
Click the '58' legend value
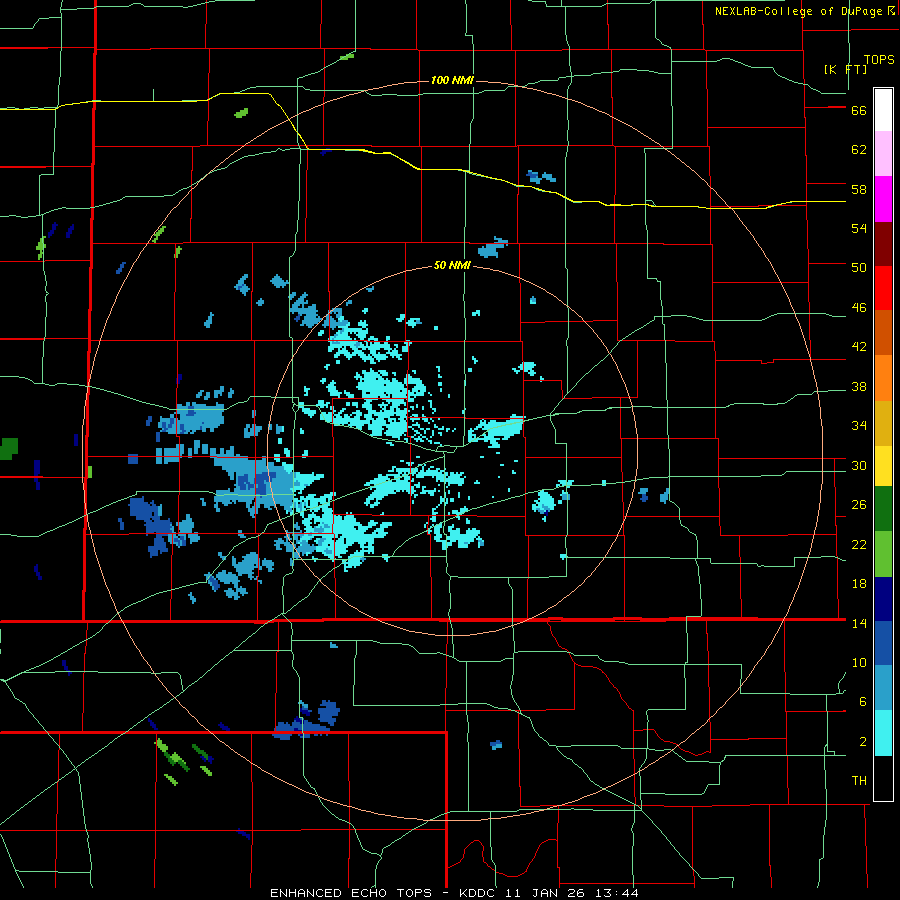pos(859,189)
